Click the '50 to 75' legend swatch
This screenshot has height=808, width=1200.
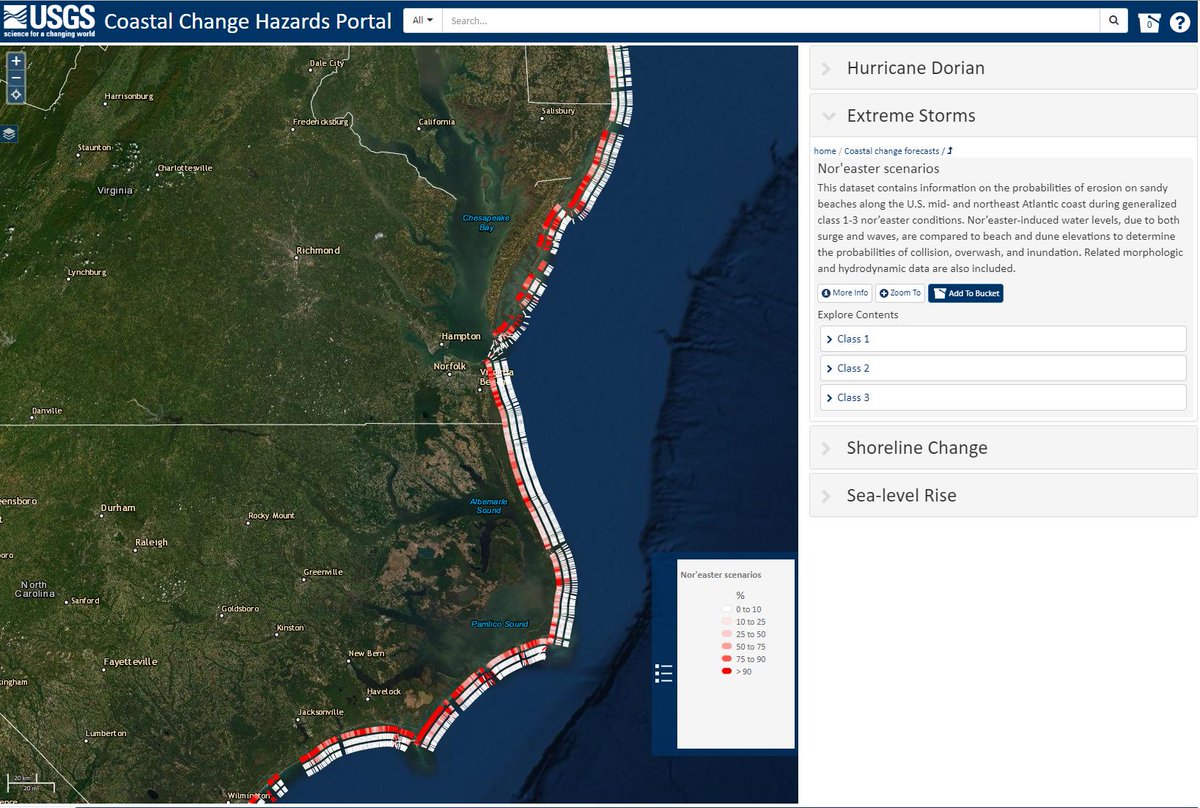pyautogui.click(x=726, y=647)
